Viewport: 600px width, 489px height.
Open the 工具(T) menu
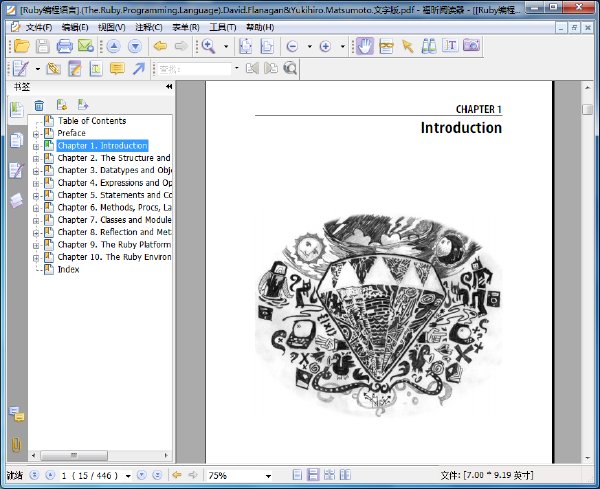coord(223,28)
